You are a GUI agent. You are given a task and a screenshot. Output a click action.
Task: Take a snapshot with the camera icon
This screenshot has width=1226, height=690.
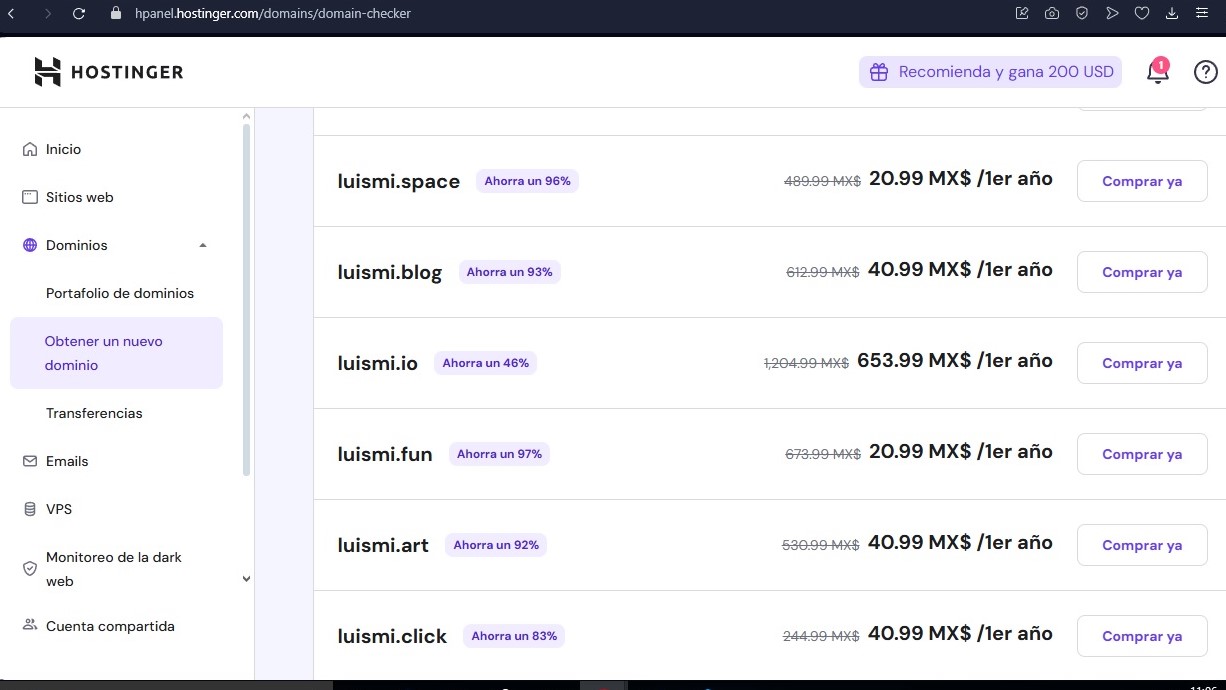[1051, 14]
